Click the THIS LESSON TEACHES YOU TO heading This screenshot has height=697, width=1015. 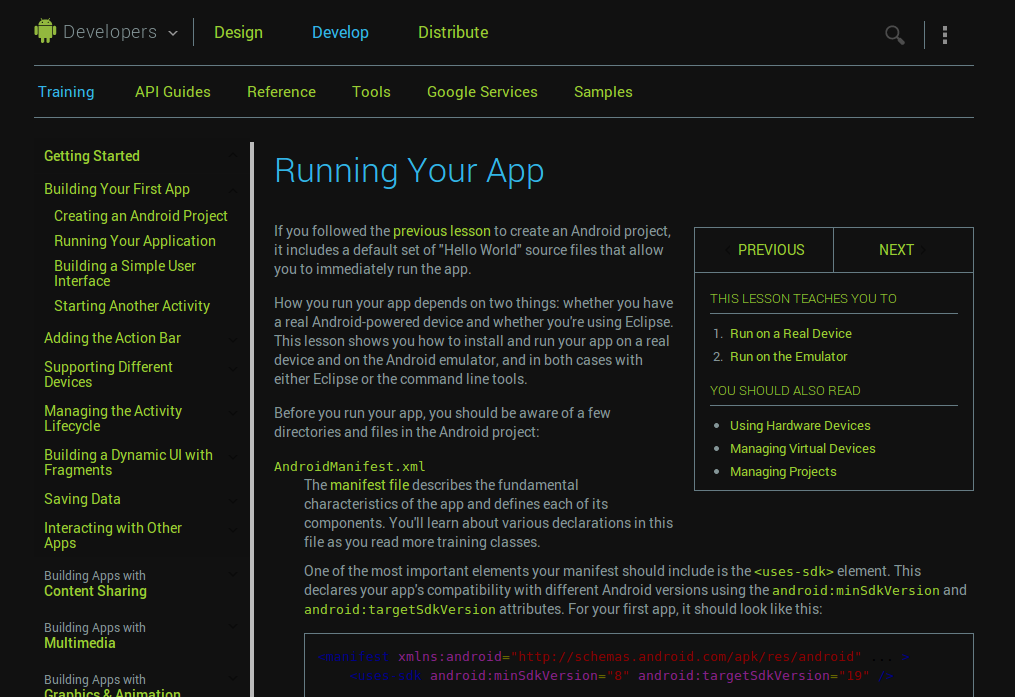[x=803, y=298]
